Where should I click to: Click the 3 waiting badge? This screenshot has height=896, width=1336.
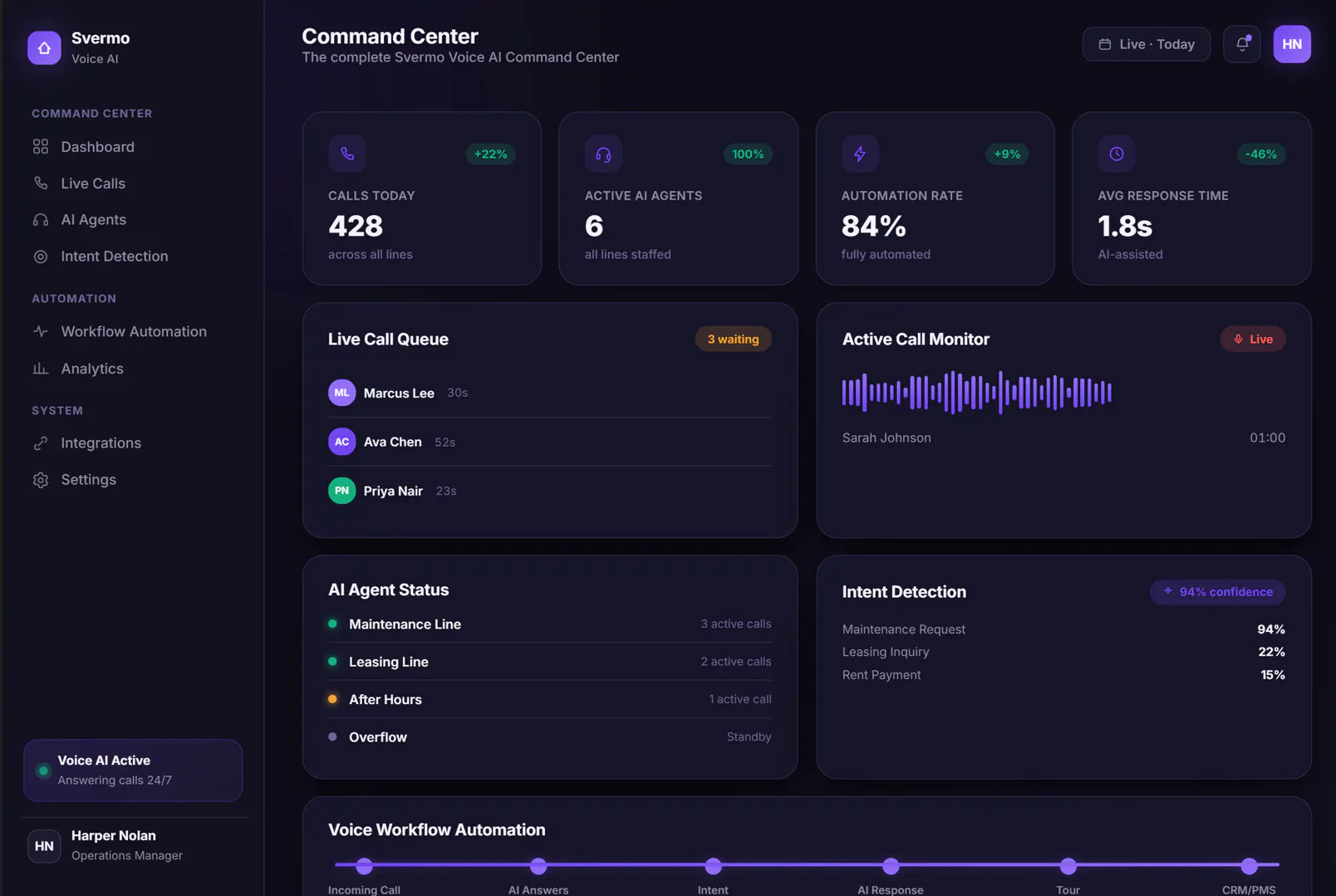click(733, 339)
